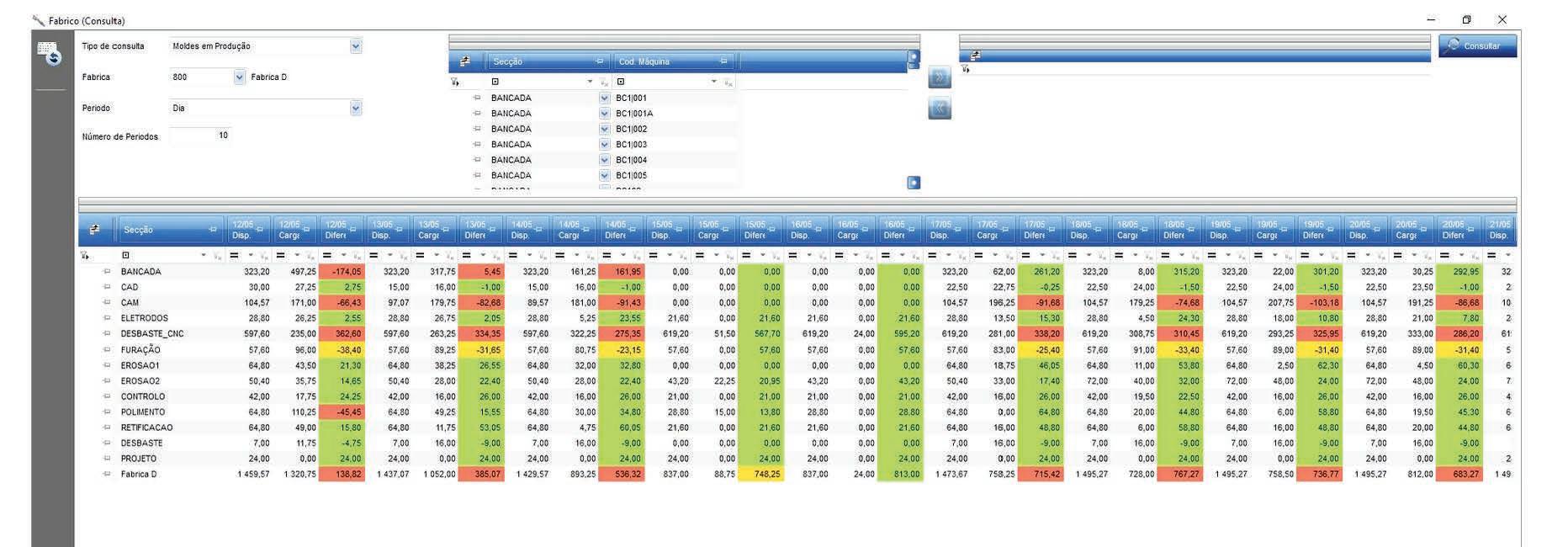Click filter row icon of main results grid
The height and width of the screenshot is (547, 1568).
pos(84,255)
